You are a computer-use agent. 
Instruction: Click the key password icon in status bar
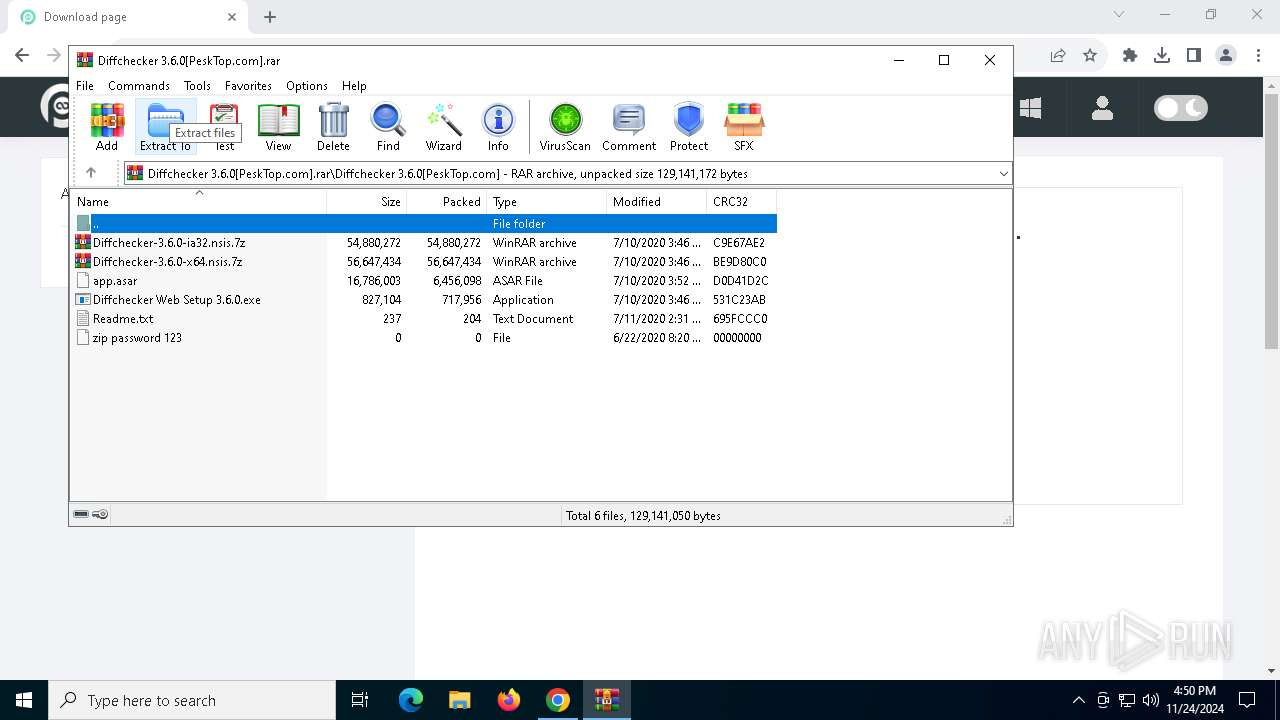(100, 515)
